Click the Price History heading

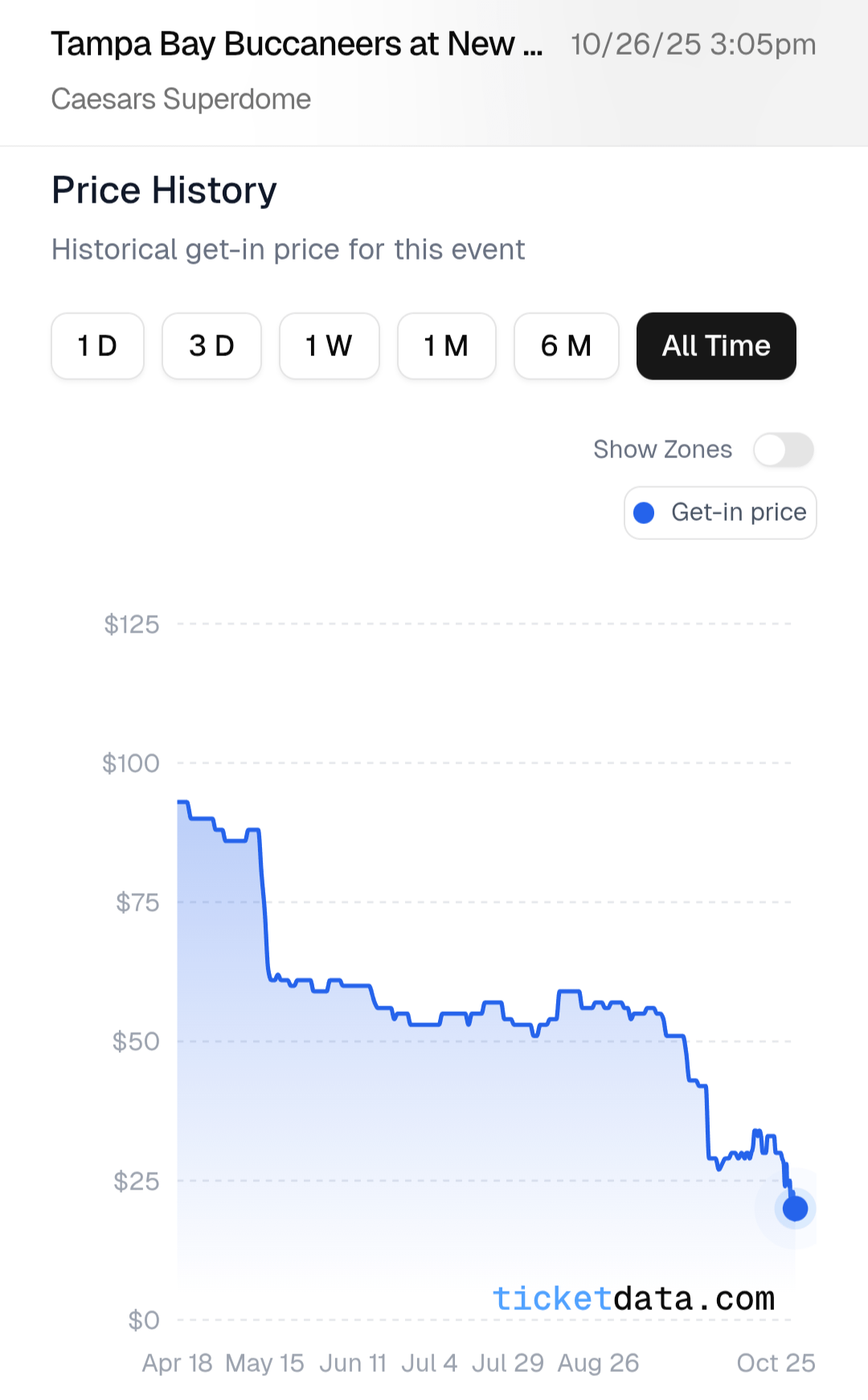pyautogui.click(x=164, y=190)
